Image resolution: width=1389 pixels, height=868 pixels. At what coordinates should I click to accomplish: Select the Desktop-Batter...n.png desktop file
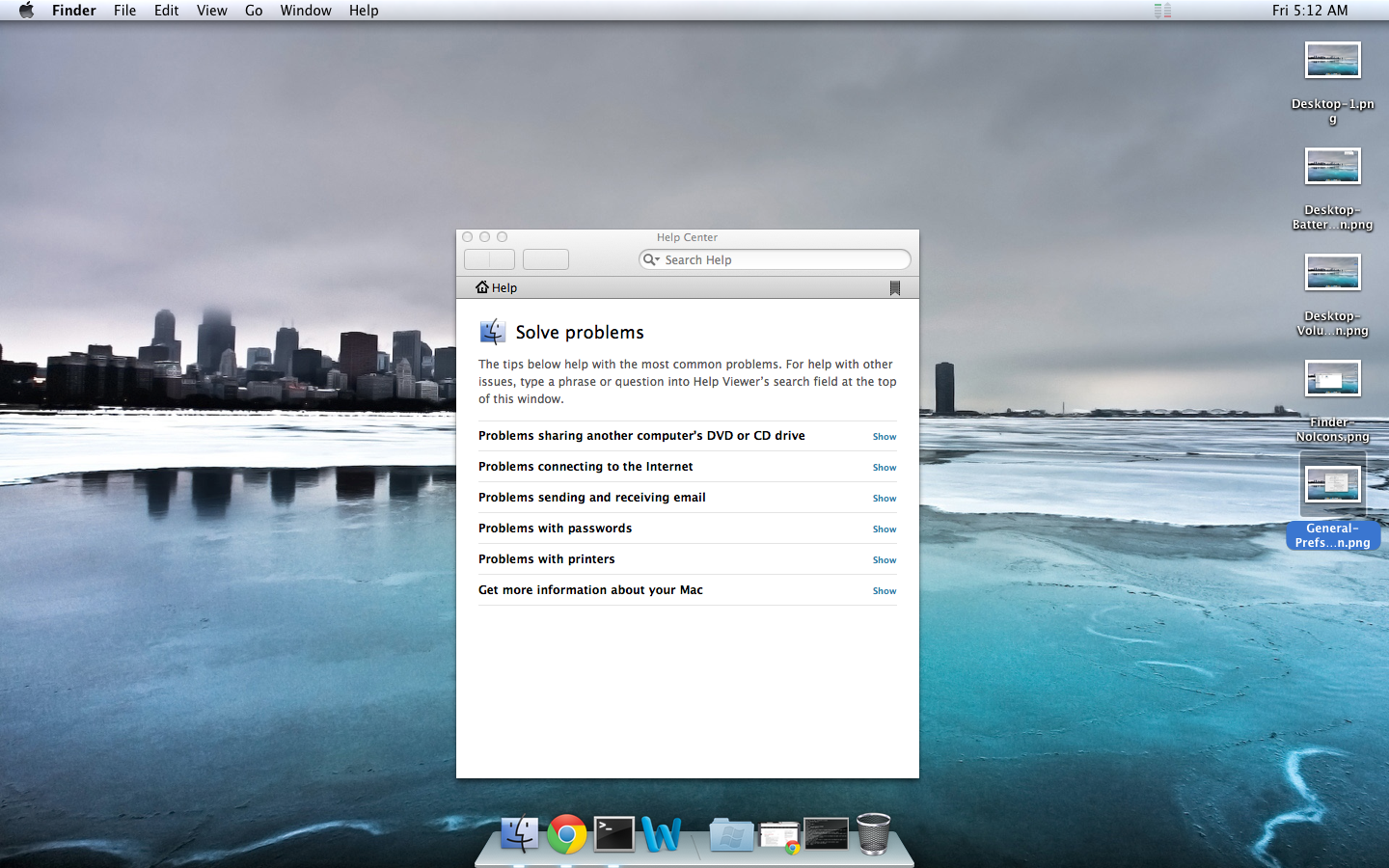pyautogui.click(x=1333, y=167)
